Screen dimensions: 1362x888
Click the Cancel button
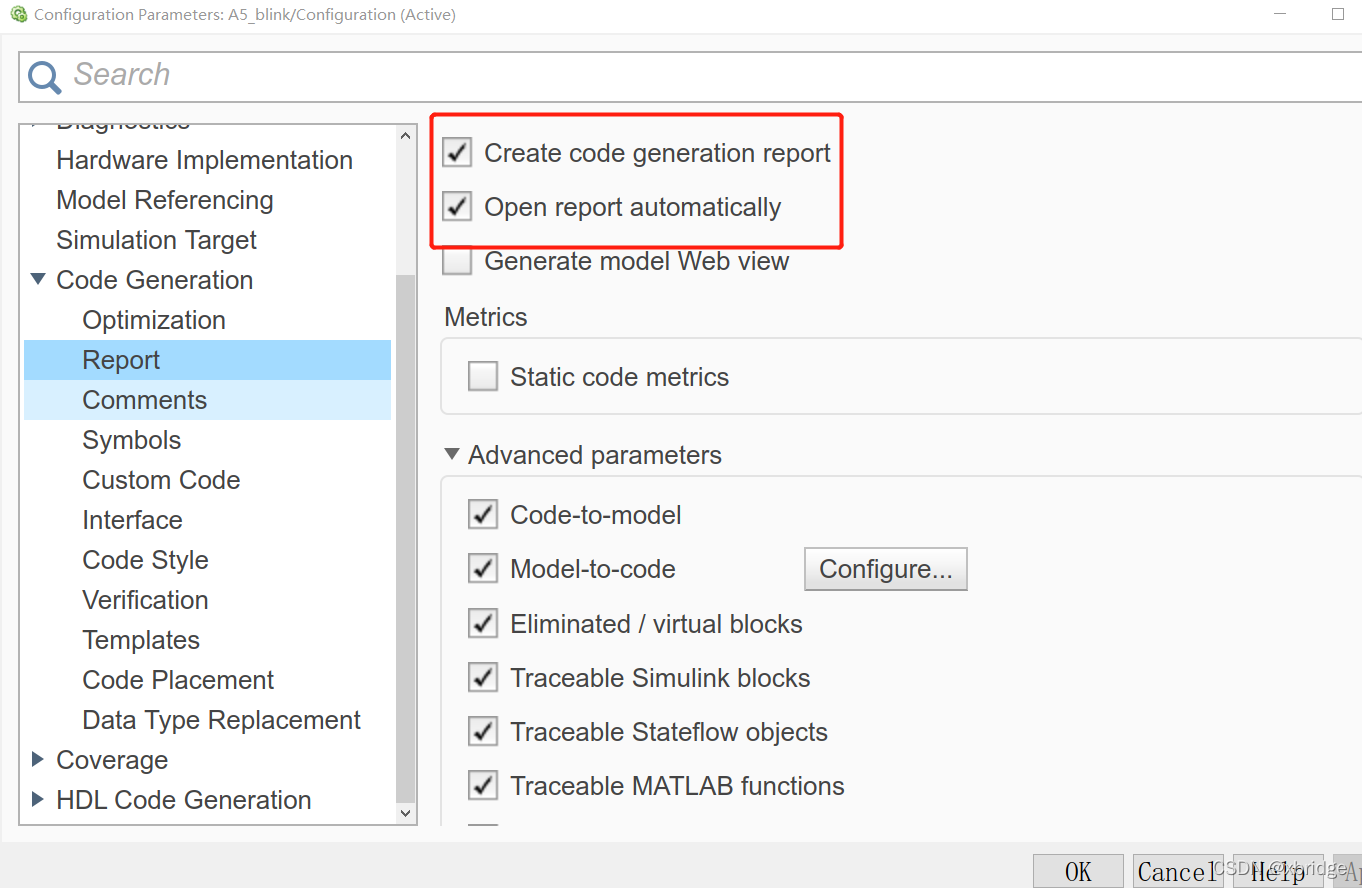click(x=1177, y=871)
